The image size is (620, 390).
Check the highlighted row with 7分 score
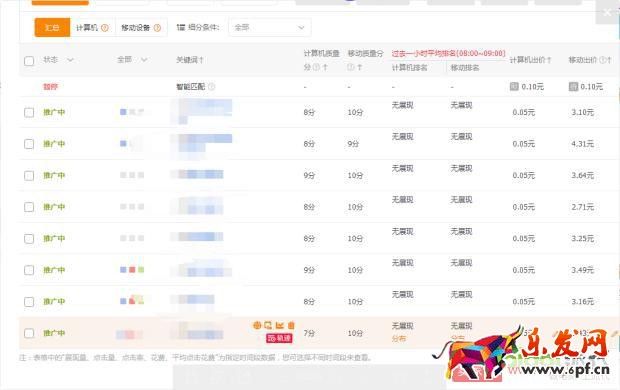(x=29, y=333)
